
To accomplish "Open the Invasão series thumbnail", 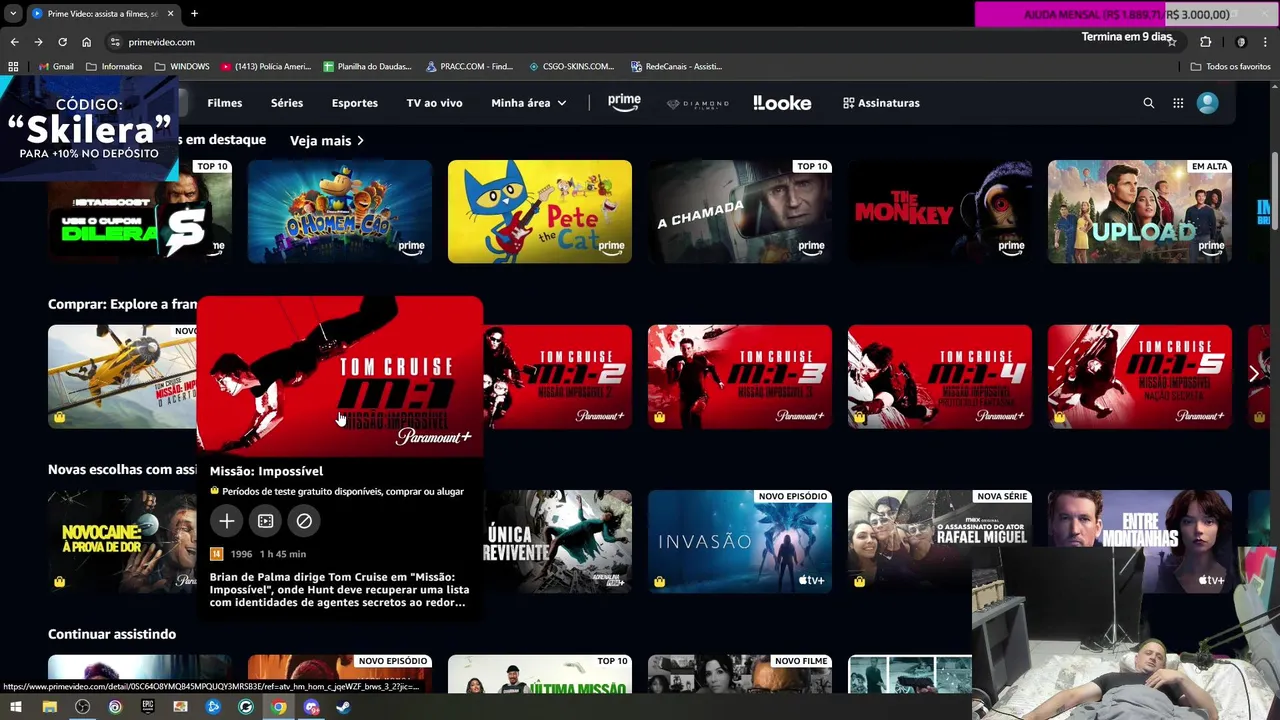I will (740, 541).
